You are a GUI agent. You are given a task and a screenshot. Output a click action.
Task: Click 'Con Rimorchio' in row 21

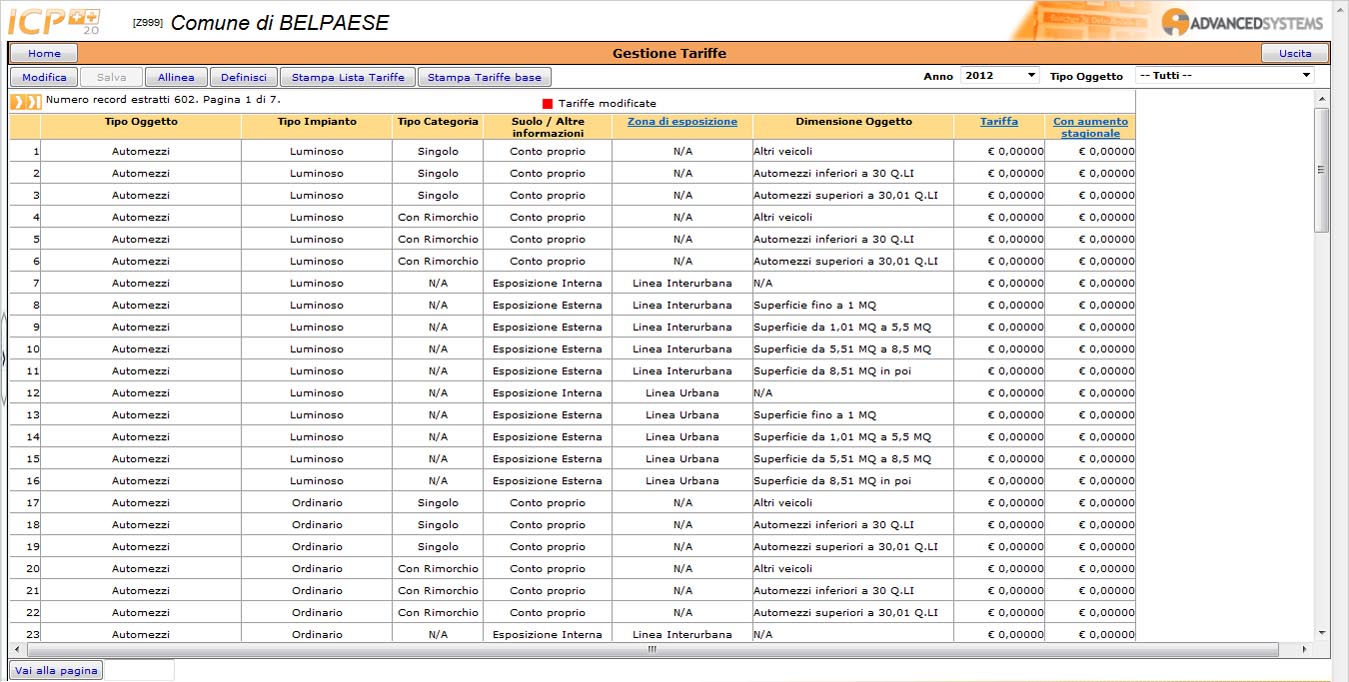[438, 591]
